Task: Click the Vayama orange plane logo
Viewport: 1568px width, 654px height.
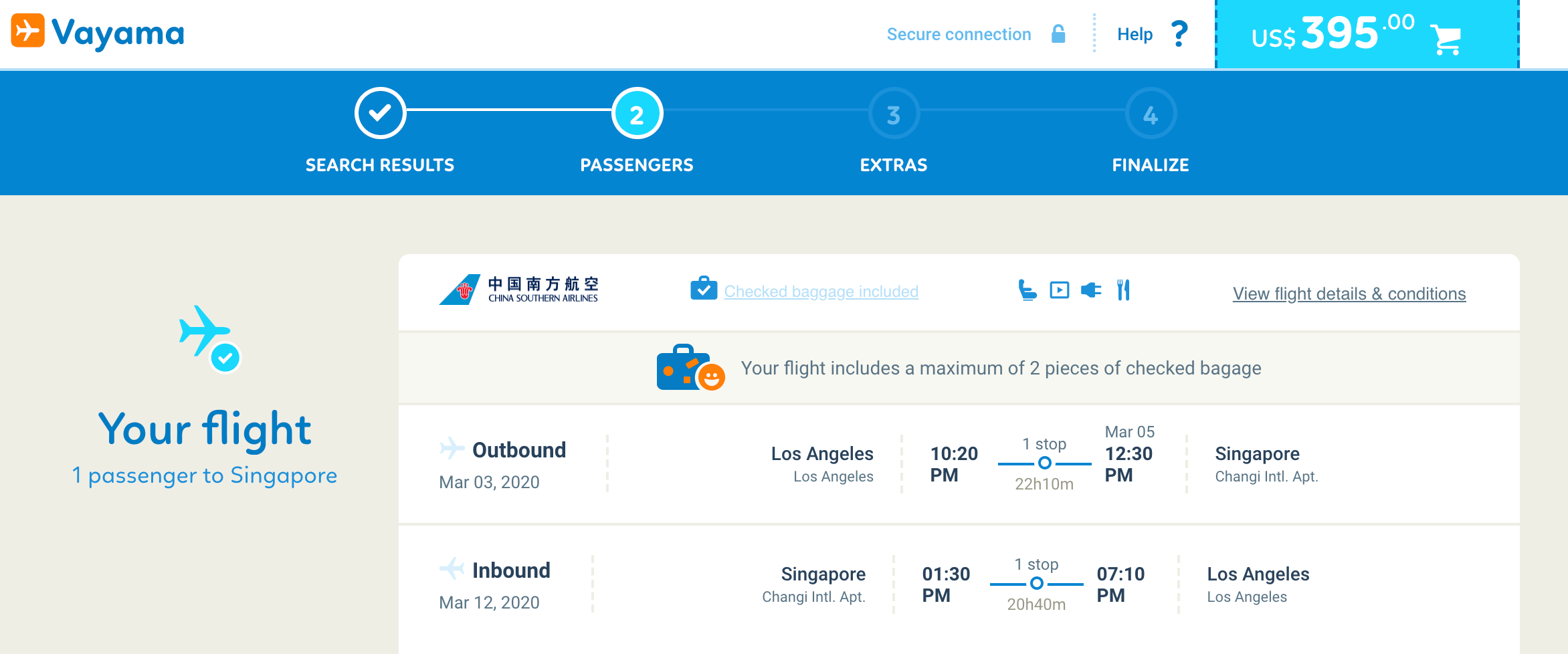Action: click(x=28, y=31)
